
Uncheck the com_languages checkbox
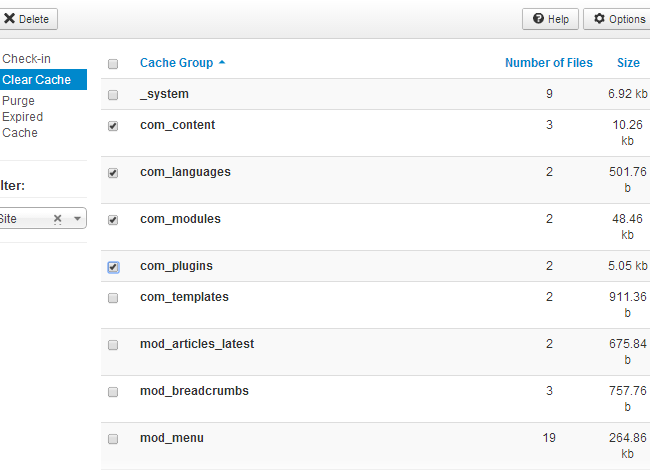click(113, 173)
